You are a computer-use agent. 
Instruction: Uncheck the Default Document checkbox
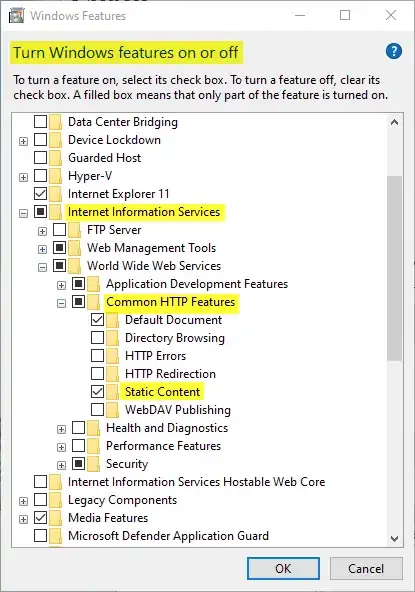click(97, 320)
